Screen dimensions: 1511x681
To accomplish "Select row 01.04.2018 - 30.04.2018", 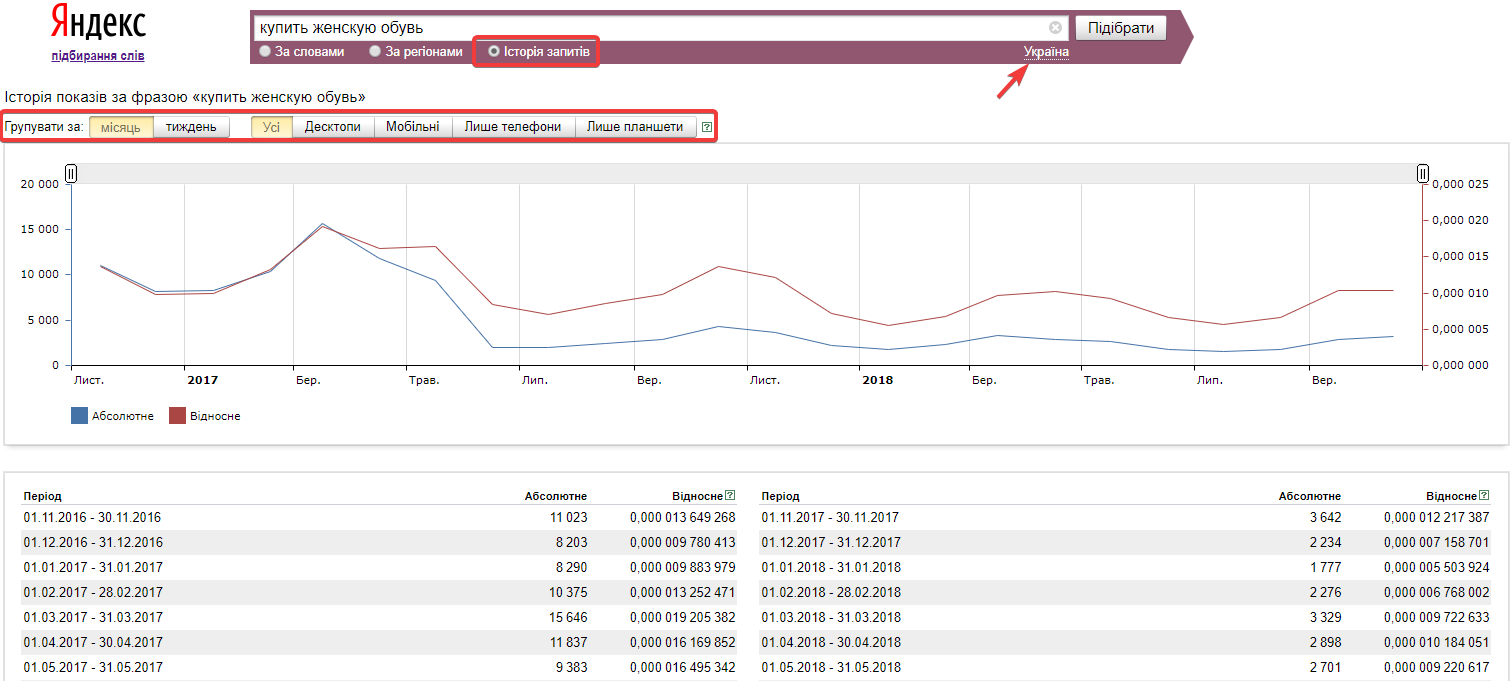I will click(x=1126, y=642).
